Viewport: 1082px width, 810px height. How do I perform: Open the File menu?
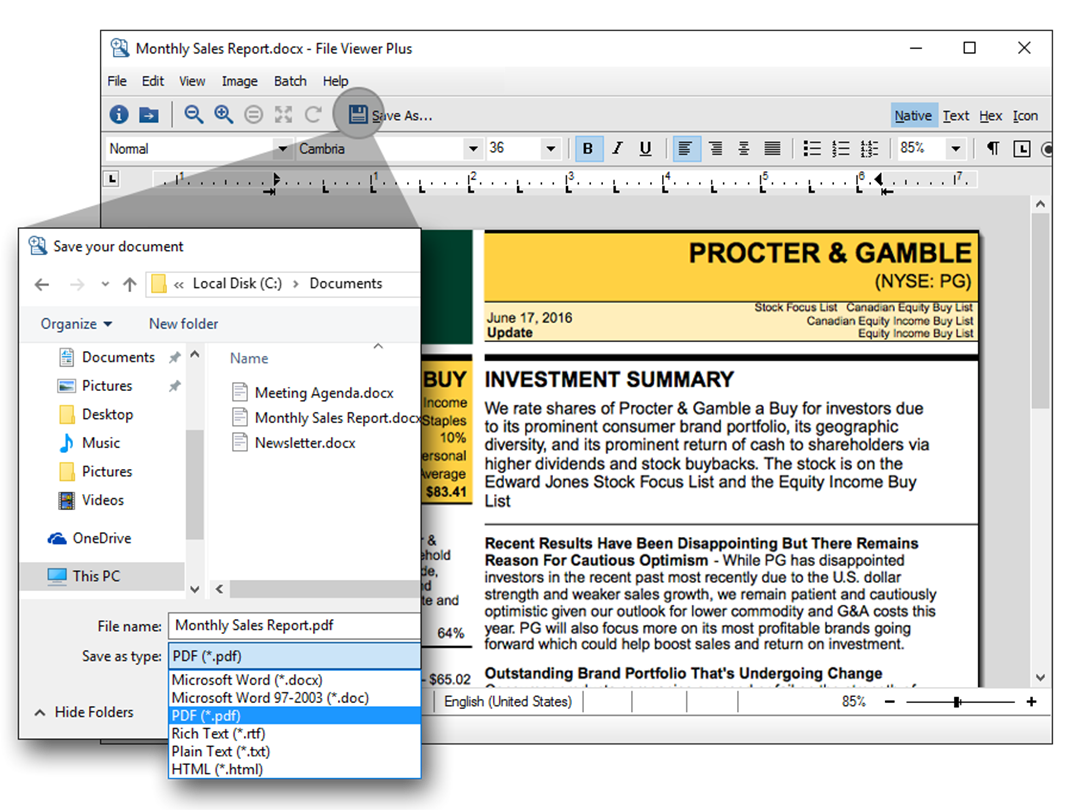click(x=117, y=81)
